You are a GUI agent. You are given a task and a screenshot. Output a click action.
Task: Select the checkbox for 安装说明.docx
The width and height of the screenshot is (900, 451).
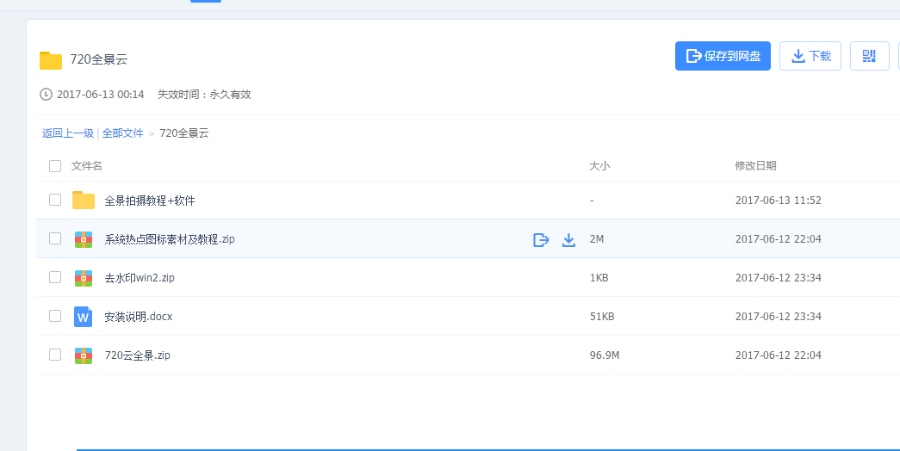coord(55,316)
